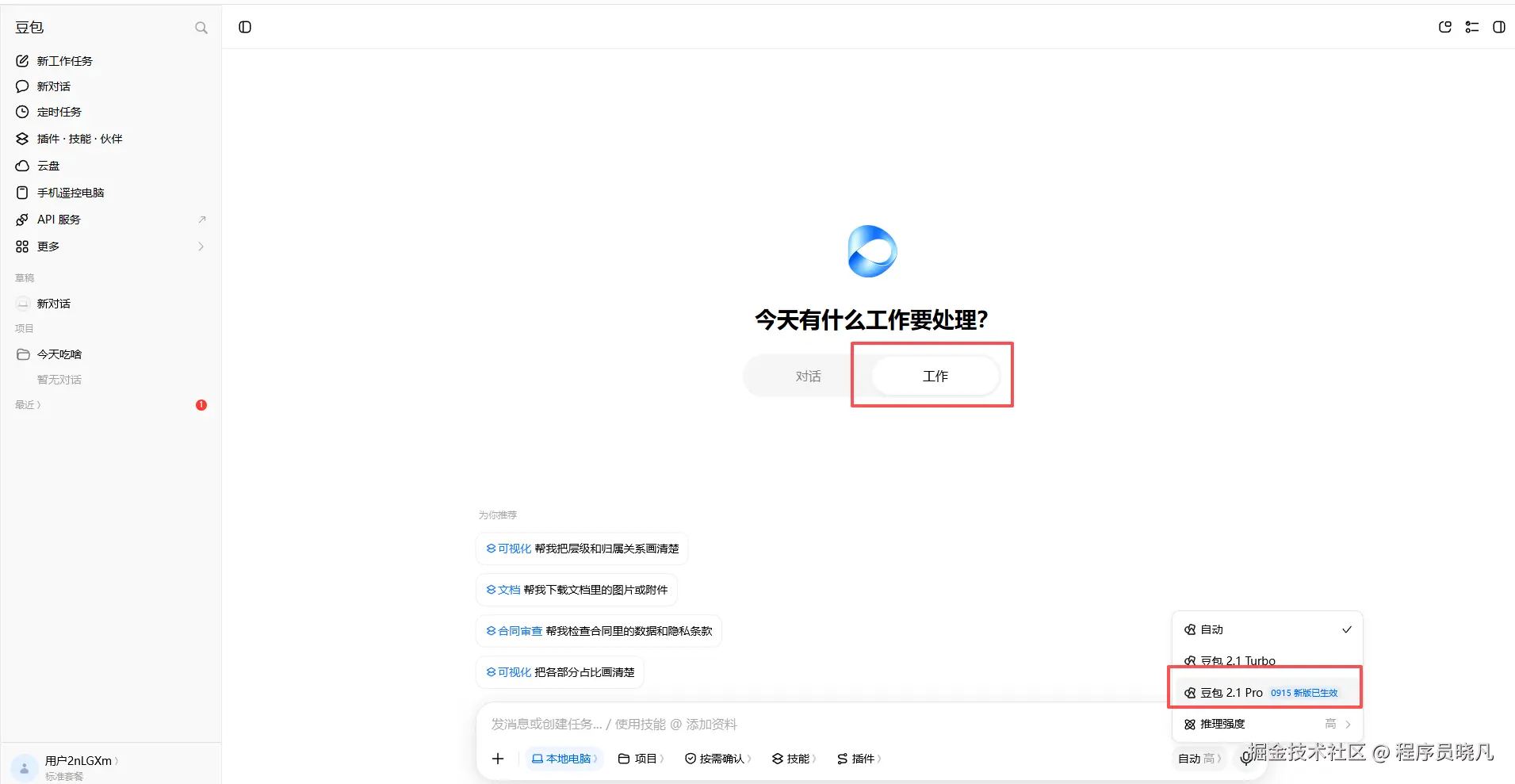
Task: Click the plus icon to add attachment
Action: tap(498, 759)
